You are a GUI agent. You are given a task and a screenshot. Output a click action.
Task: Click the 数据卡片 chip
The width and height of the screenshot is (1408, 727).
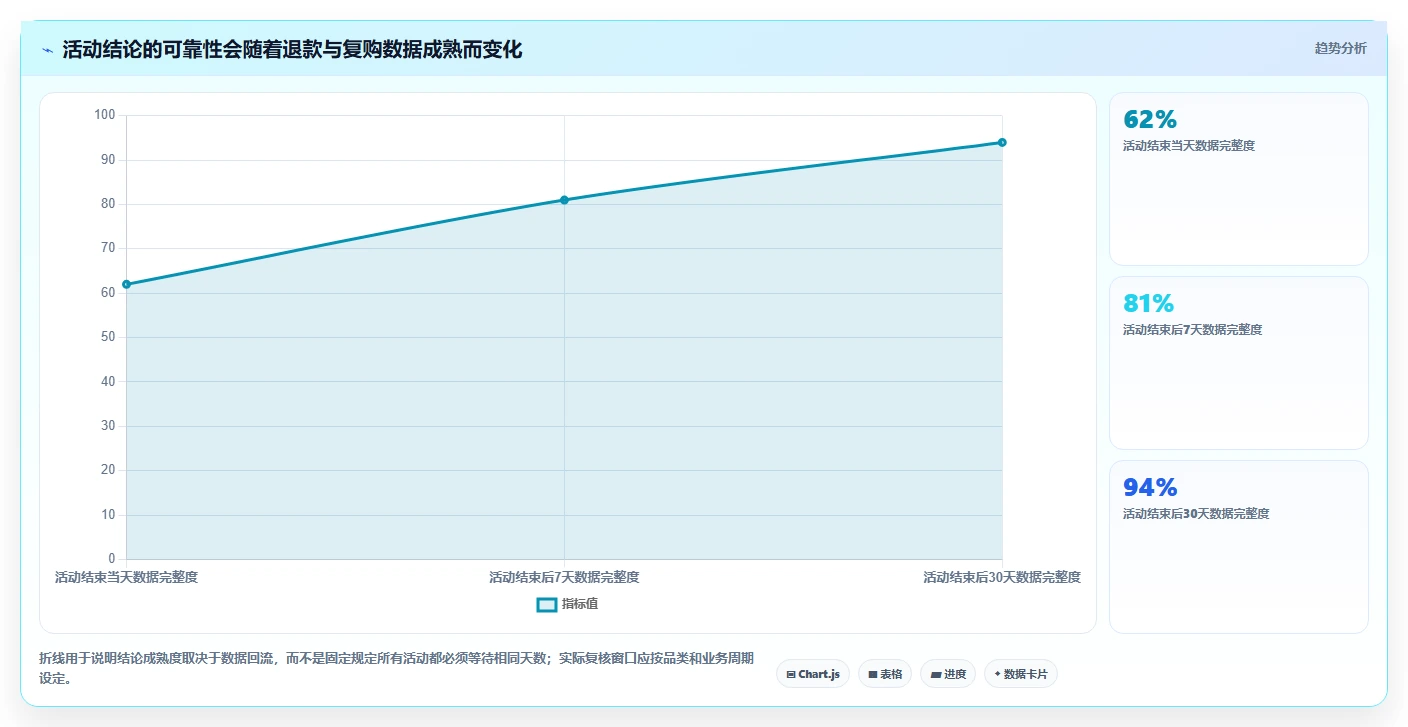1021,674
